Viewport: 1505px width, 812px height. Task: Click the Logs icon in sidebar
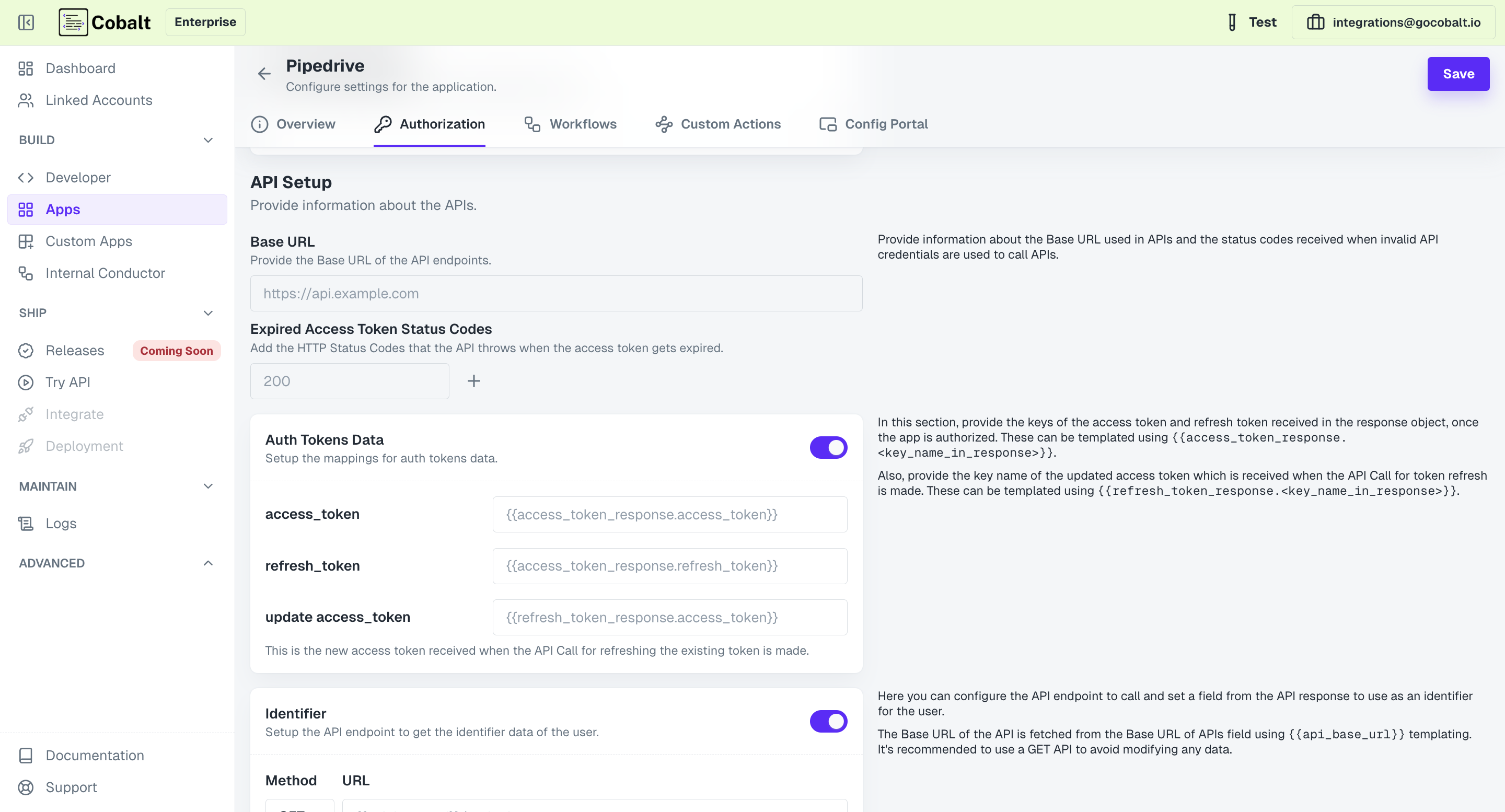[25, 524]
